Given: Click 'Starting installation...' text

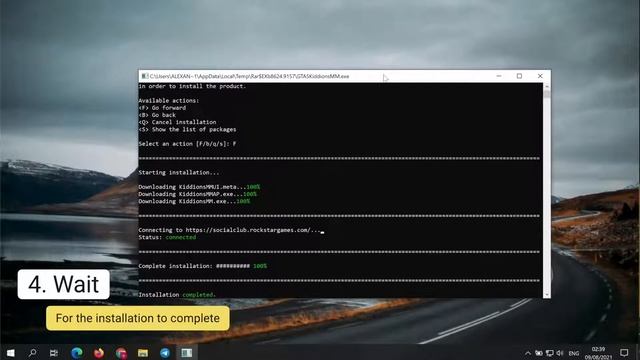Looking at the screenshot, I should (178, 173).
